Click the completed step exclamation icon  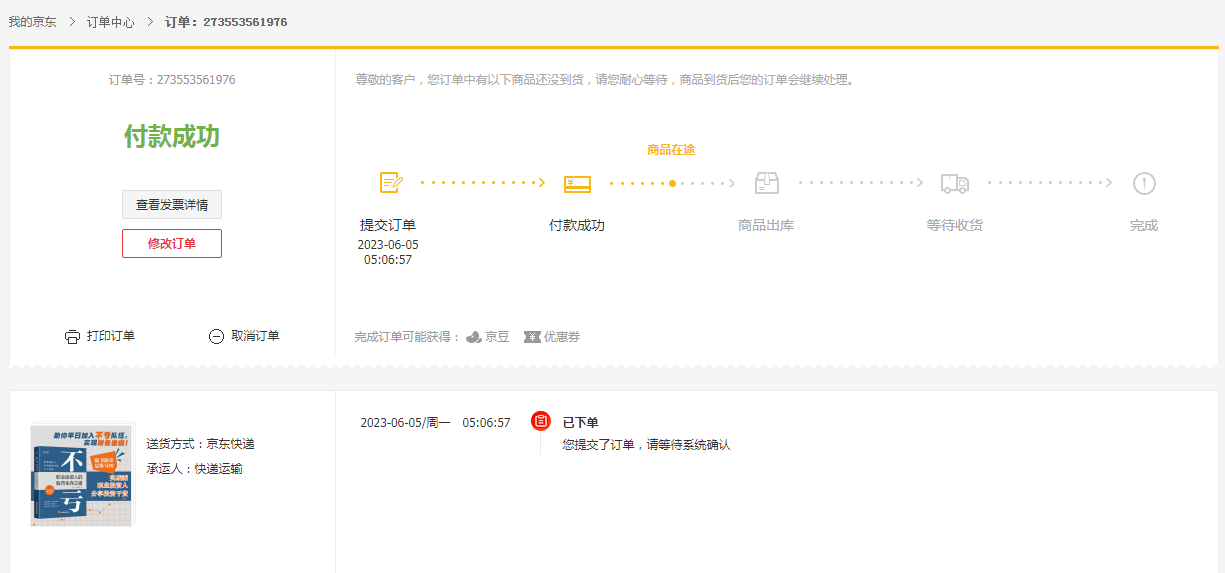click(1144, 183)
